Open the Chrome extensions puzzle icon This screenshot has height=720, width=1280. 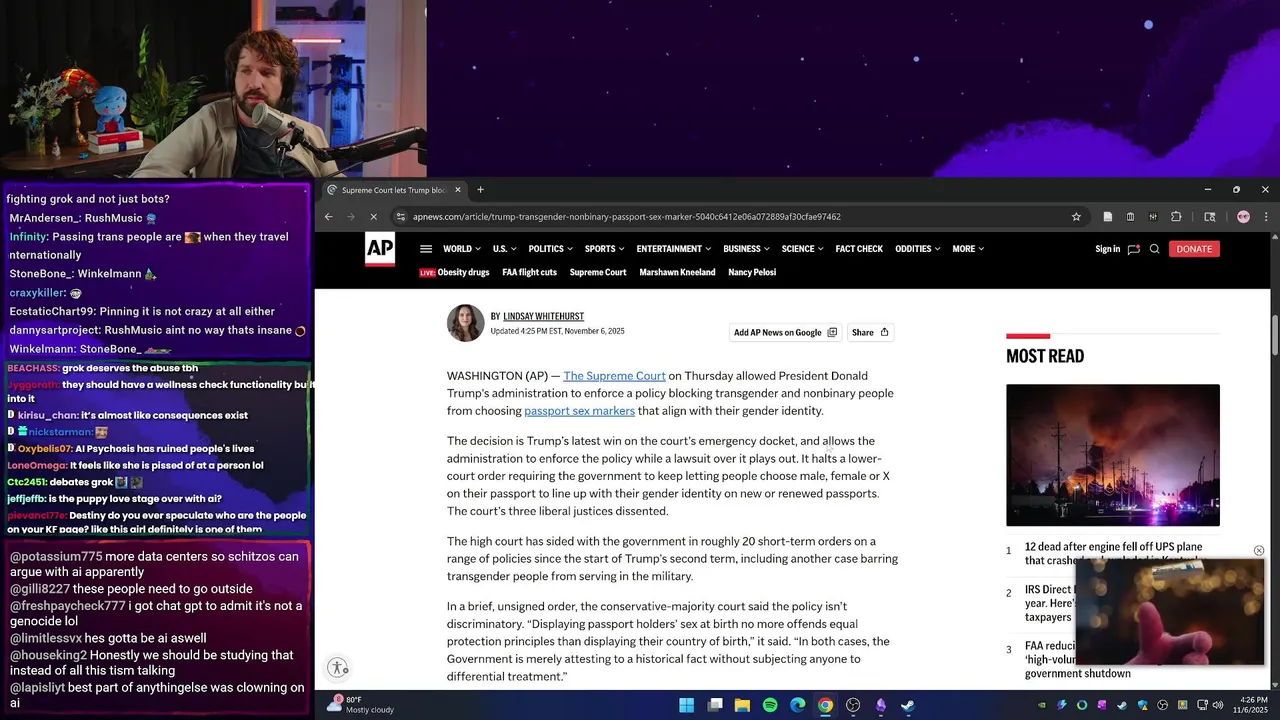1176,217
